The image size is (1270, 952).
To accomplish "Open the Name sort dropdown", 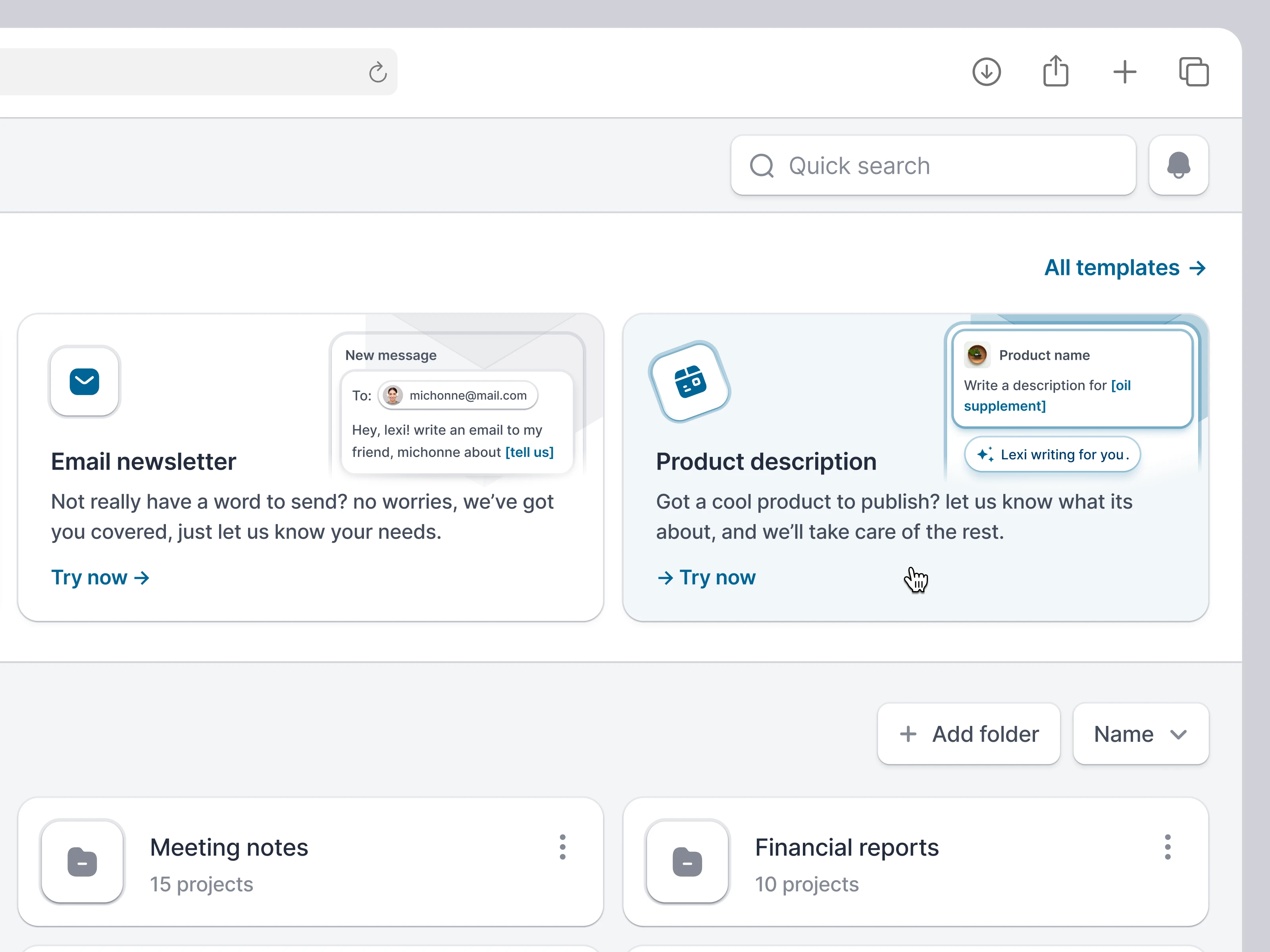I will click(1140, 734).
